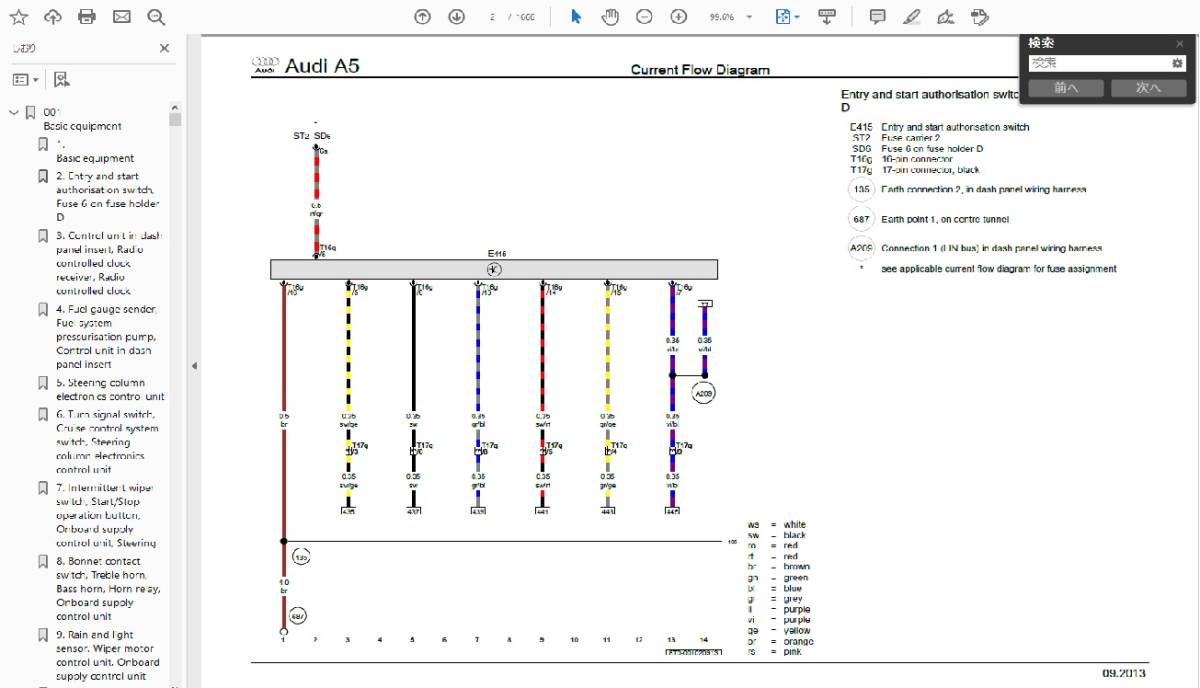Print the document with the printer icon
Viewport: 1200px width, 688px height.
coord(87,17)
